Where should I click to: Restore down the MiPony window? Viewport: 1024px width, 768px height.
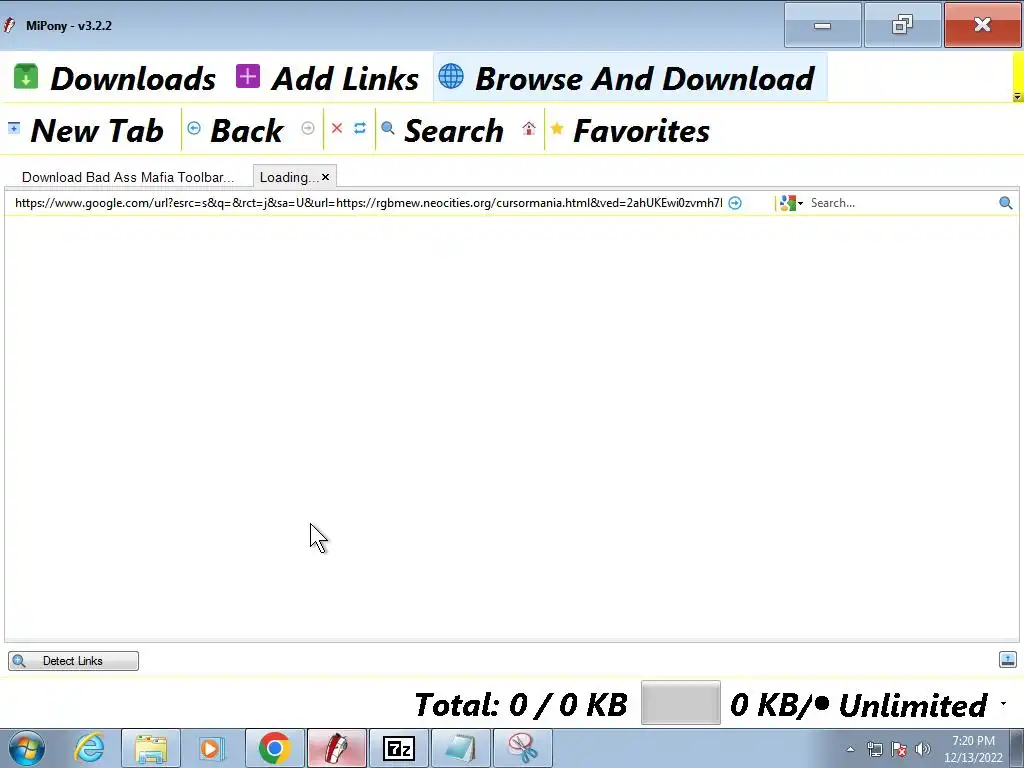903,25
